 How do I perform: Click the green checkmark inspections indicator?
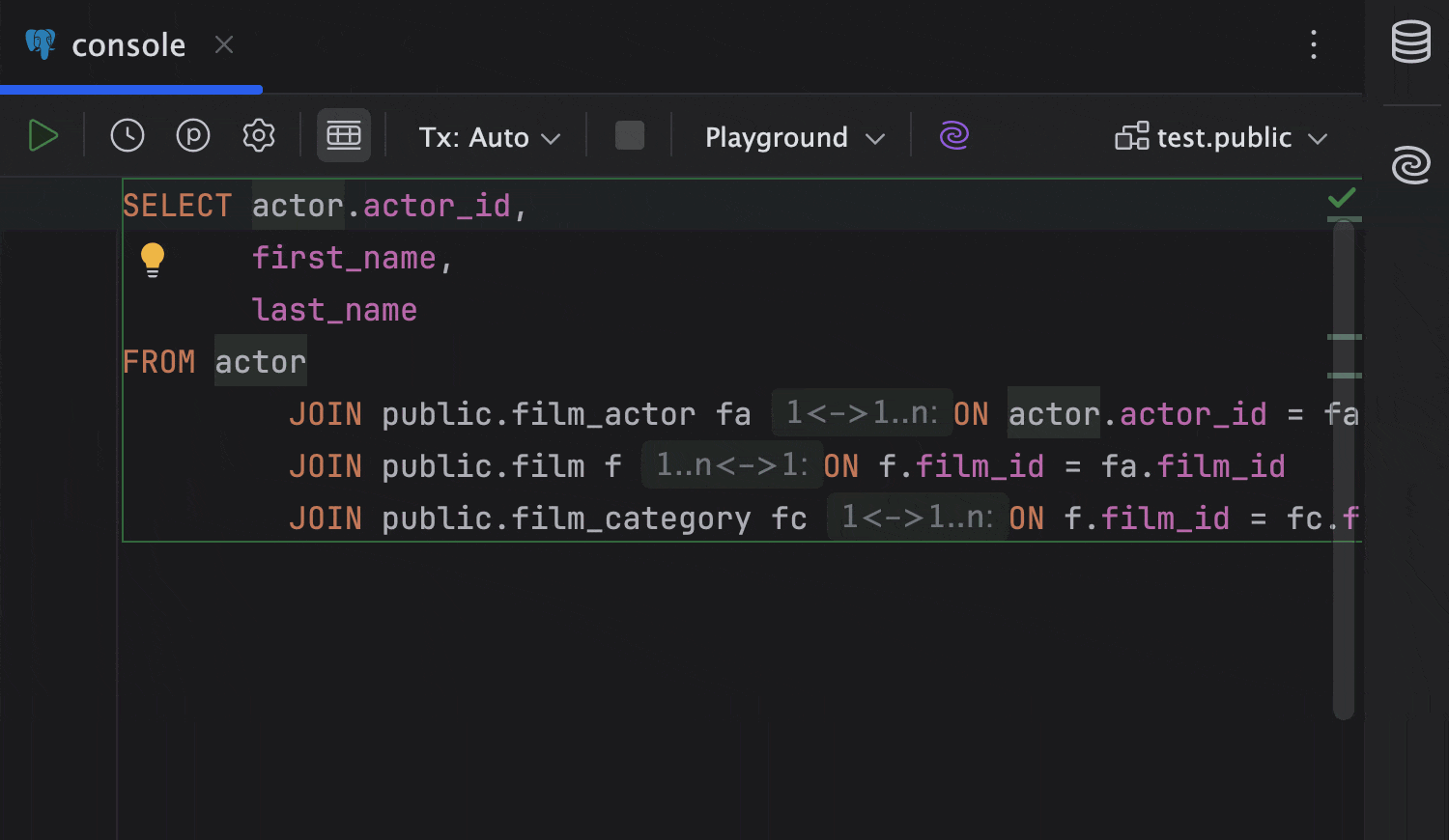click(x=1341, y=198)
